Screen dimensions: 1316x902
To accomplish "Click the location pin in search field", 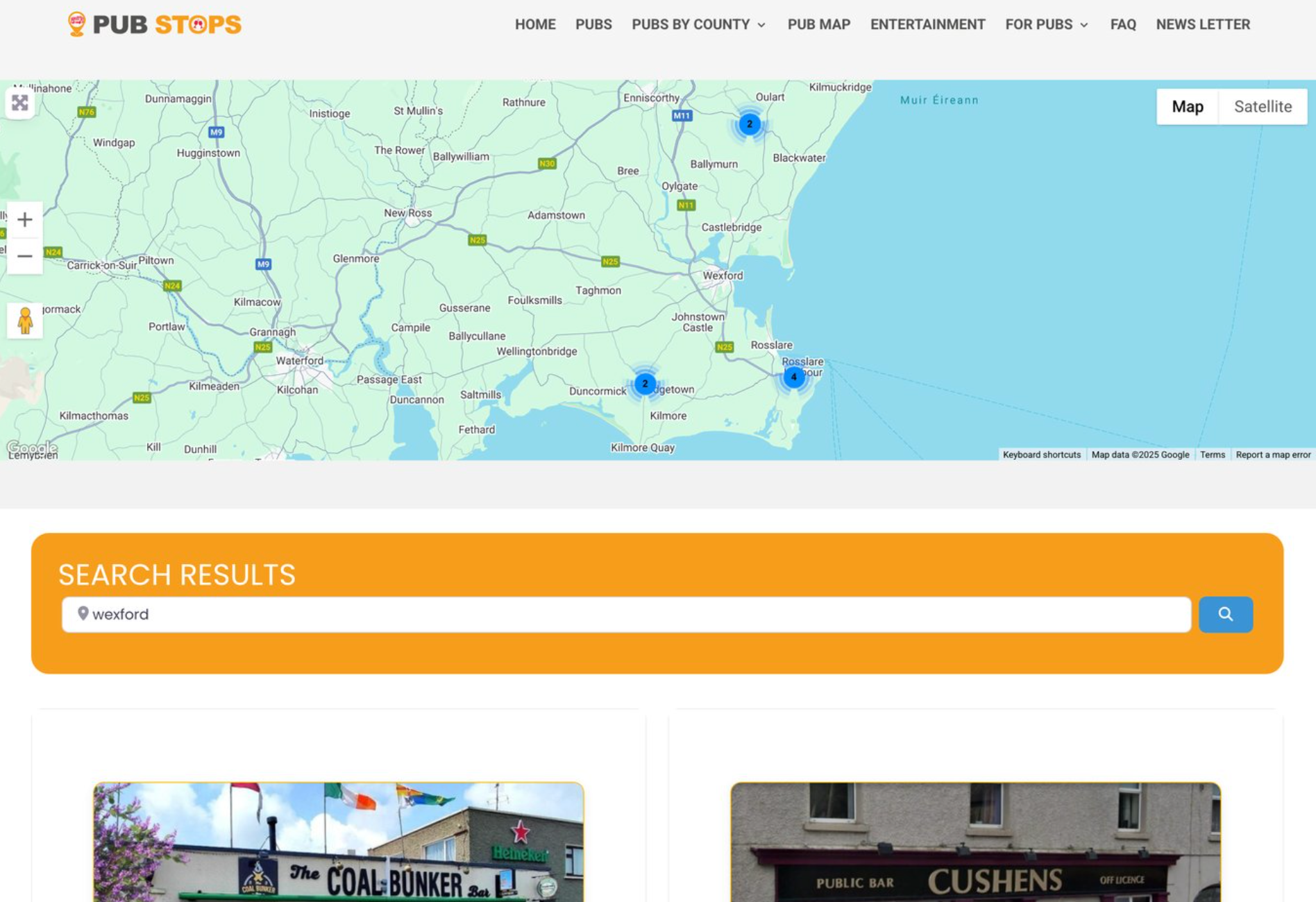I will [x=83, y=613].
